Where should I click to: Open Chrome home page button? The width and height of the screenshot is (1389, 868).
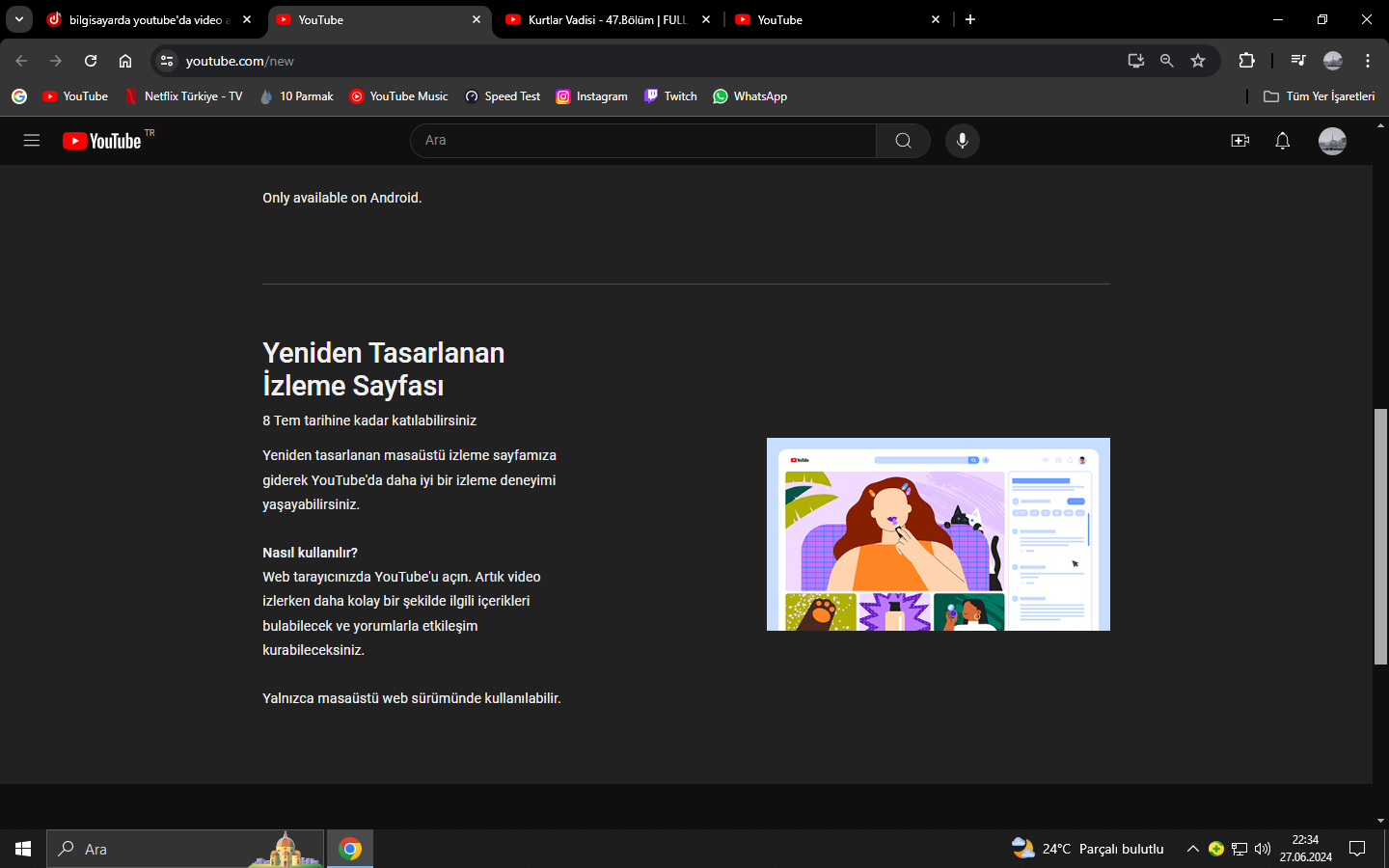tap(125, 61)
